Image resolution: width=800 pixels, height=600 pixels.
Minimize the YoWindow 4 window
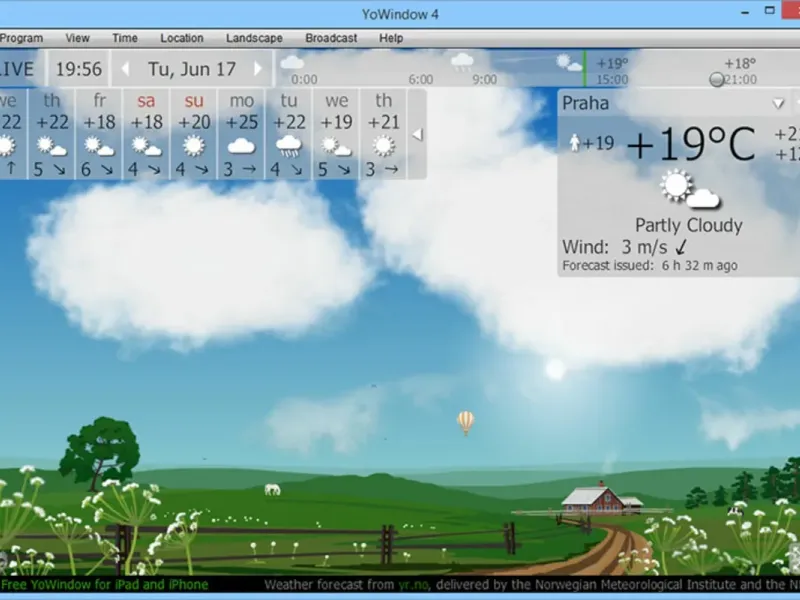point(745,12)
